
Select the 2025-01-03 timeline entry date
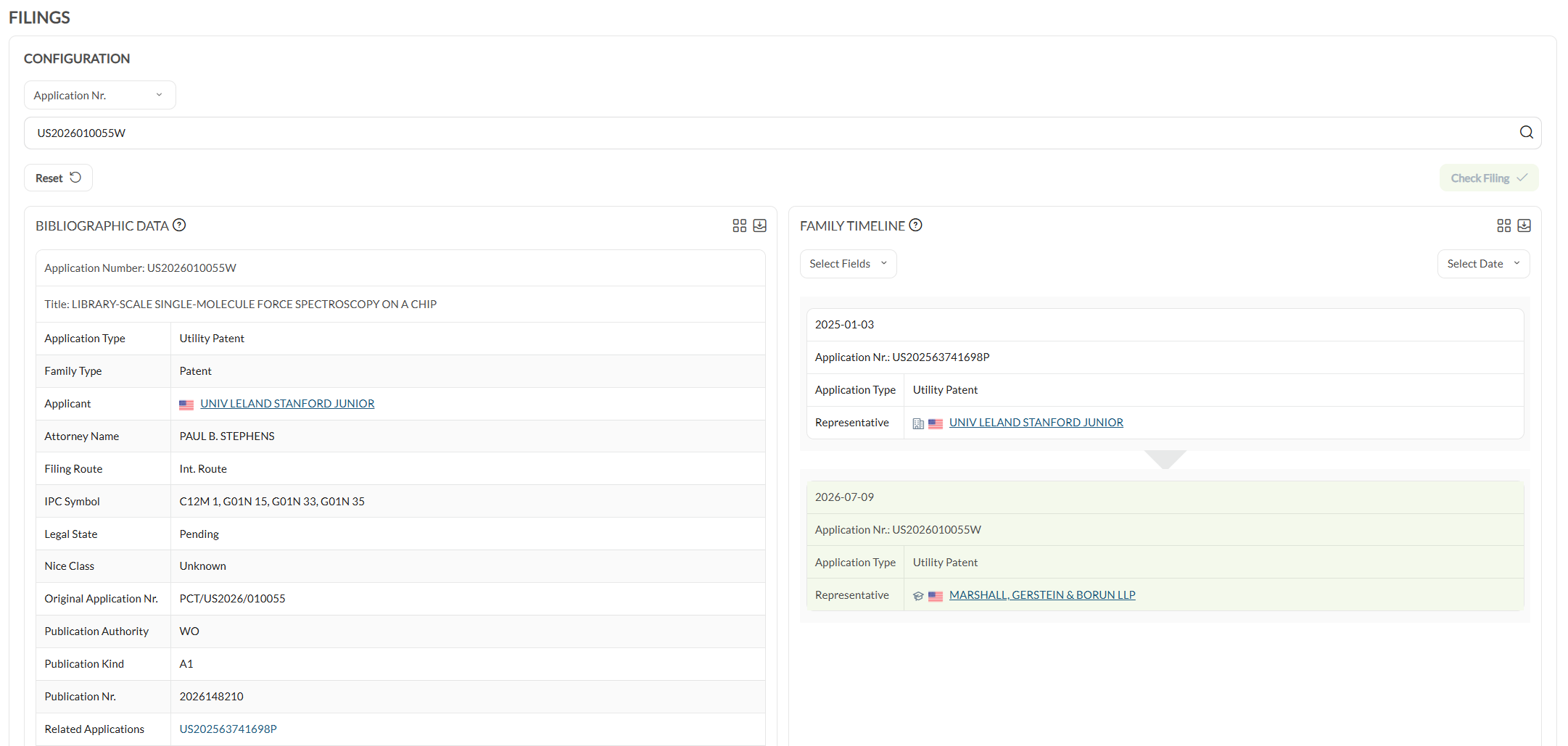tap(844, 325)
